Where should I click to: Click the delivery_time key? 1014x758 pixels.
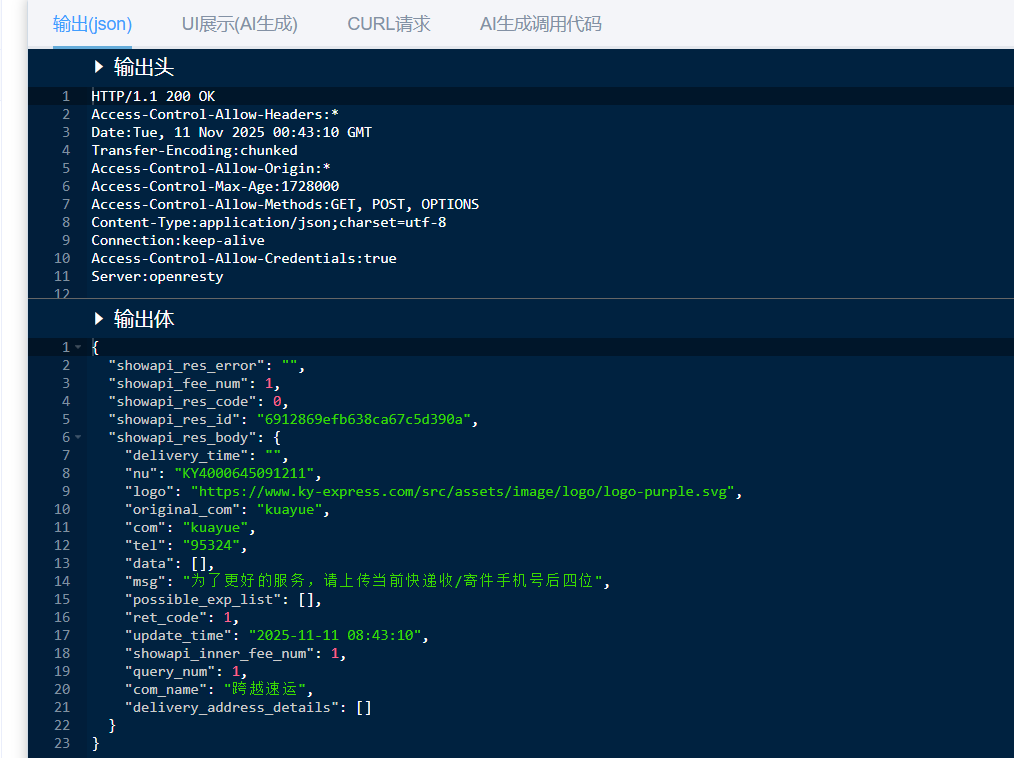(186, 456)
